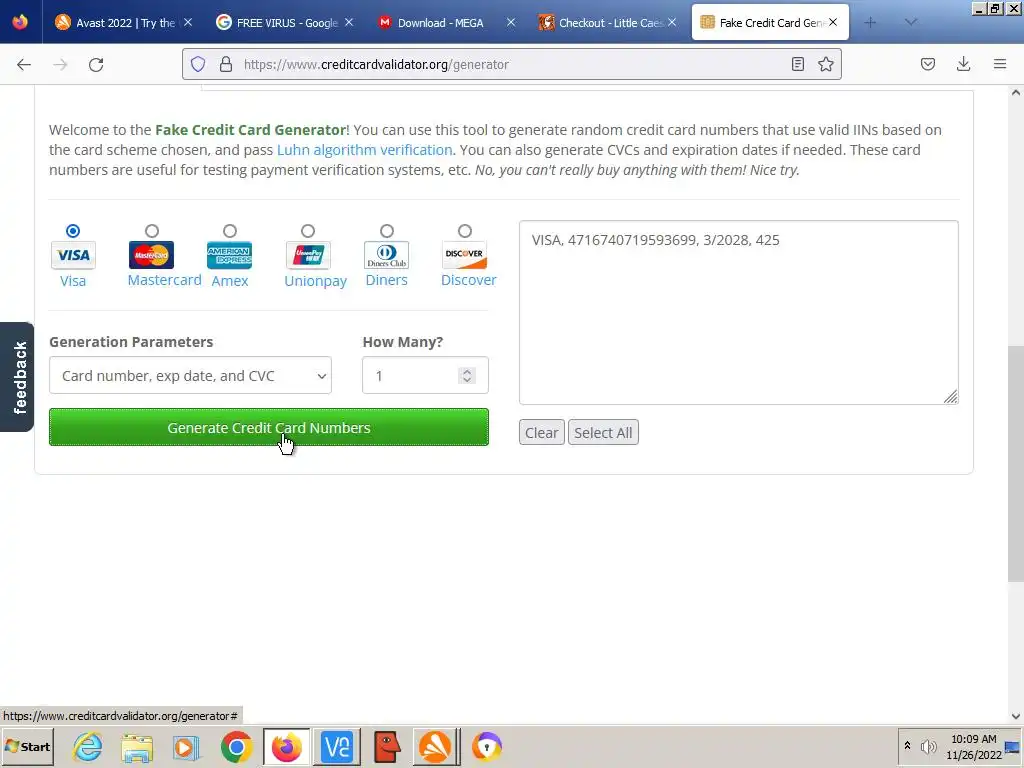Image resolution: width=1024 pixels, height=768 pixels.
Task: Click the Visa card logo
Action: [73, 255]
